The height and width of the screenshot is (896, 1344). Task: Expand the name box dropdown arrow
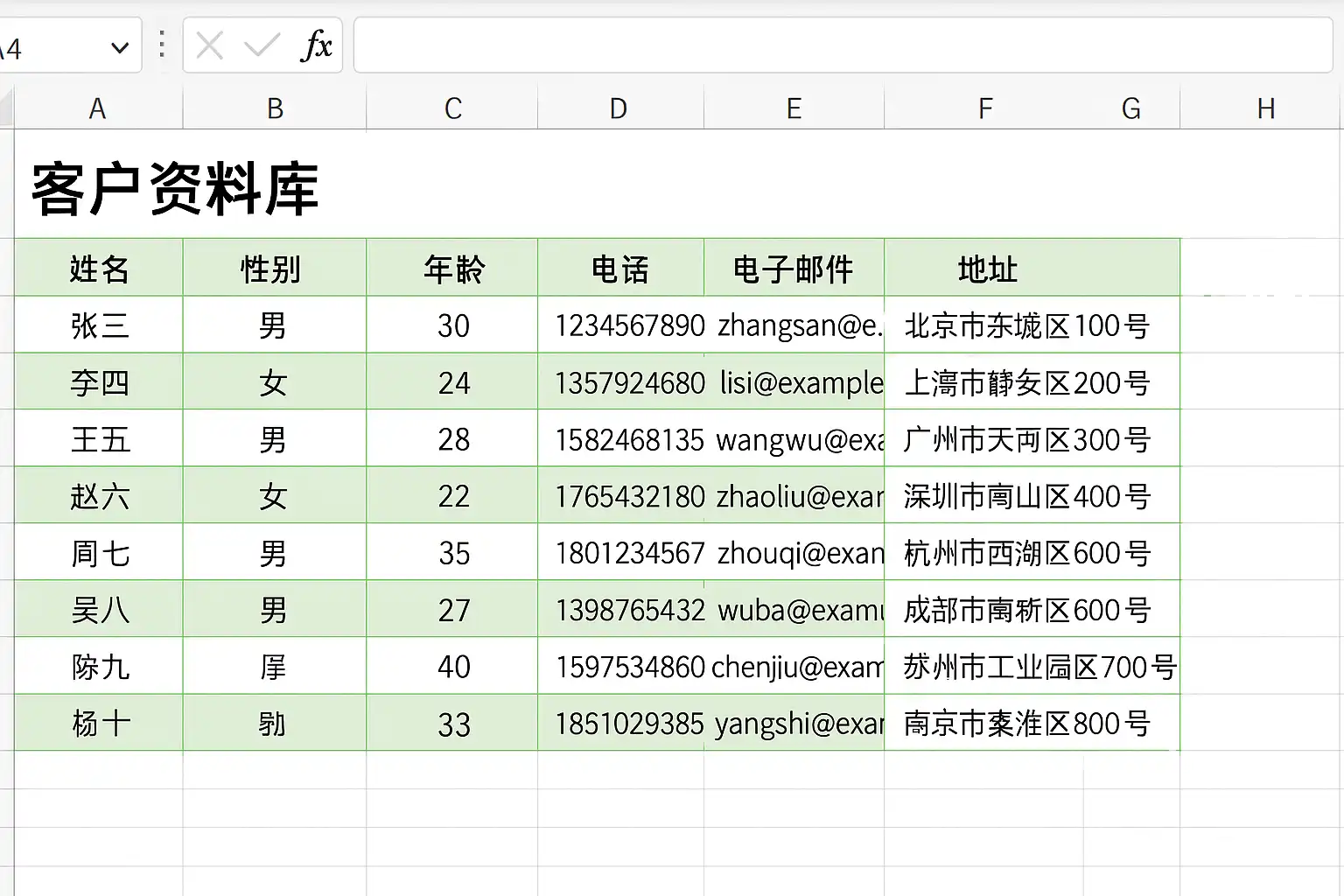tap(121, 47)
